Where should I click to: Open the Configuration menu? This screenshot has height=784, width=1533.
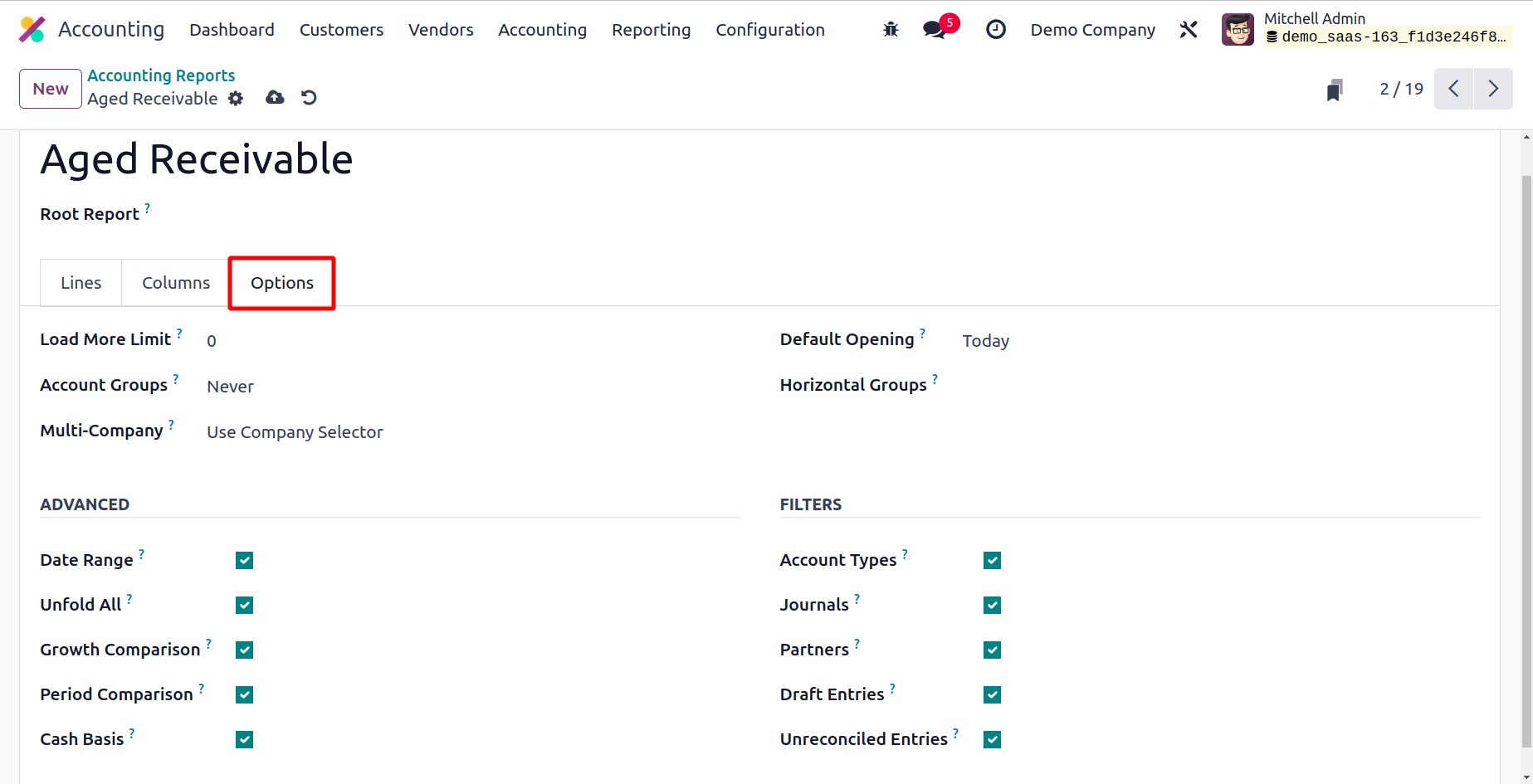point(770,30)
